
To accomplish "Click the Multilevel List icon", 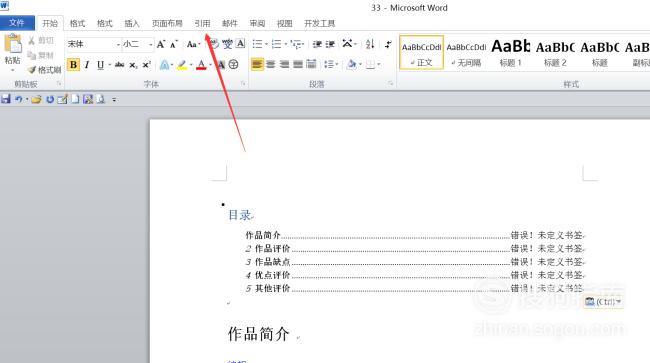I will 296,44.
